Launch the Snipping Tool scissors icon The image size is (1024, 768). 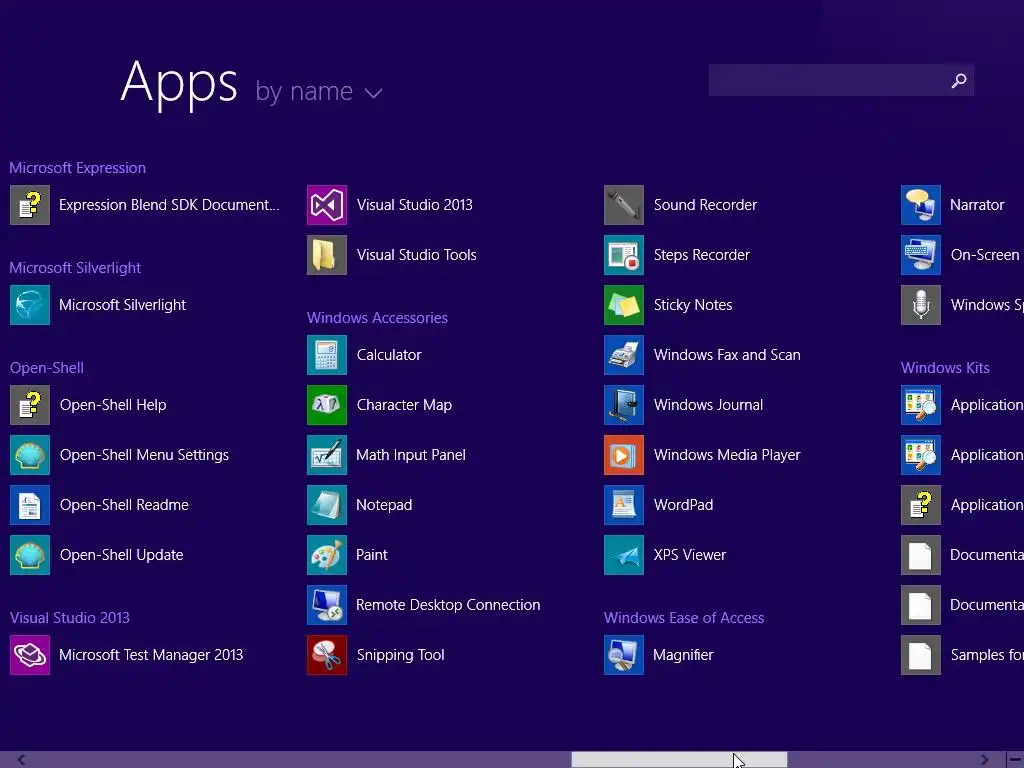click(x=327, y=655)
